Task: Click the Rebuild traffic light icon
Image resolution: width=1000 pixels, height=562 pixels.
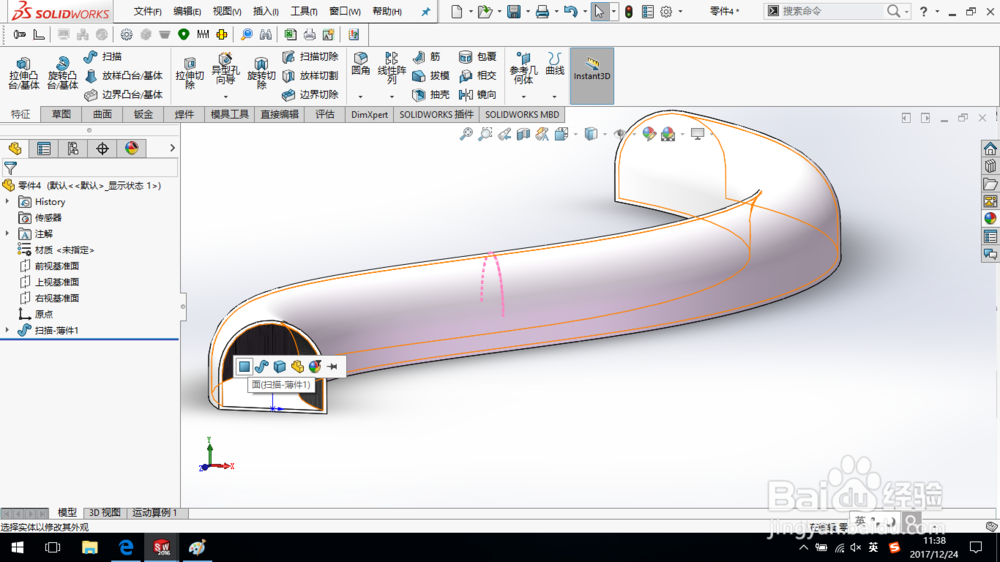Action: click(x=629, y=11)
